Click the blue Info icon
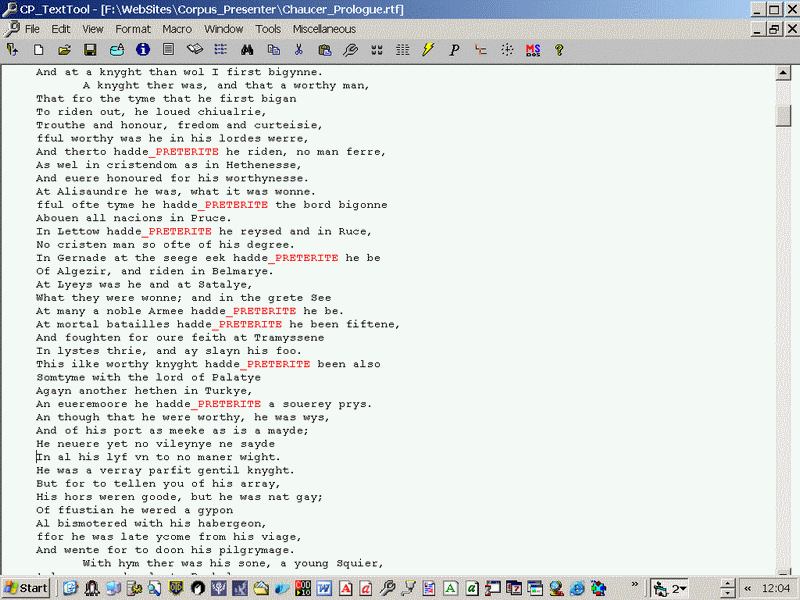800x600 pixels. coord(142,49)
